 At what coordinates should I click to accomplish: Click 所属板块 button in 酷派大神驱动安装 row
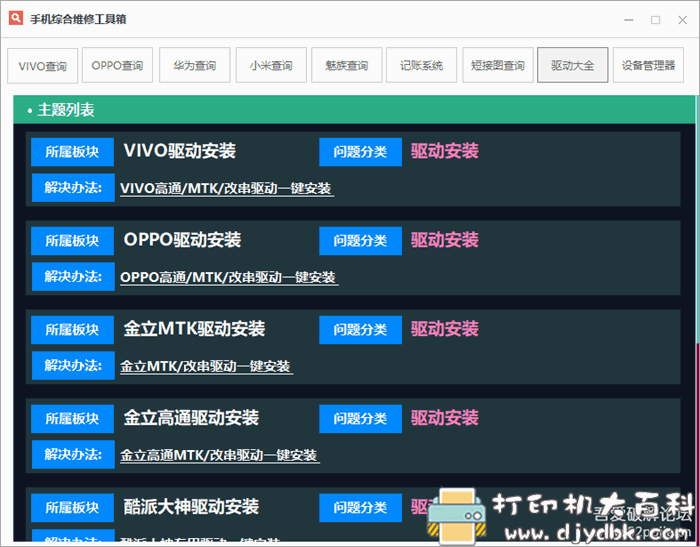click(72, 507)
